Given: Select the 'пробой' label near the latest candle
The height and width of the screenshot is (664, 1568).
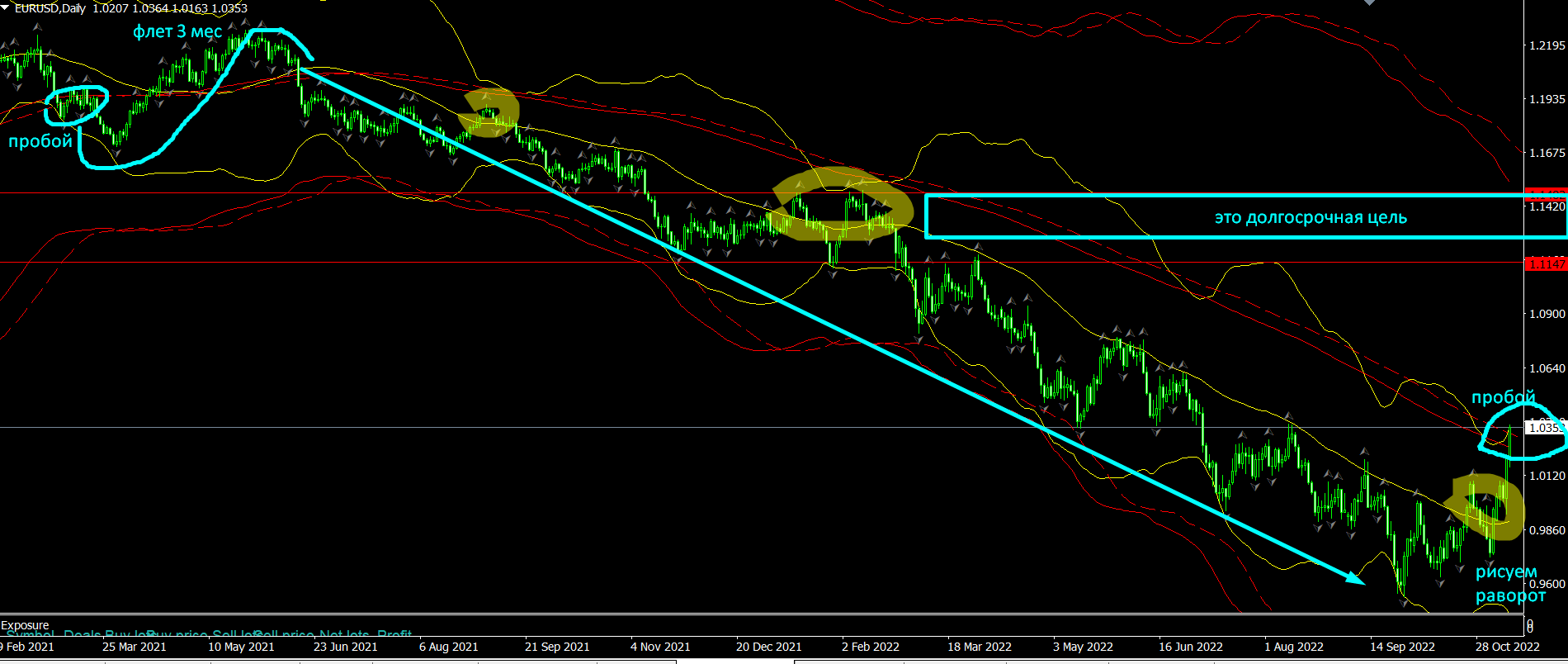Looking at the screenshot, I should click(x=1503, y=397).
